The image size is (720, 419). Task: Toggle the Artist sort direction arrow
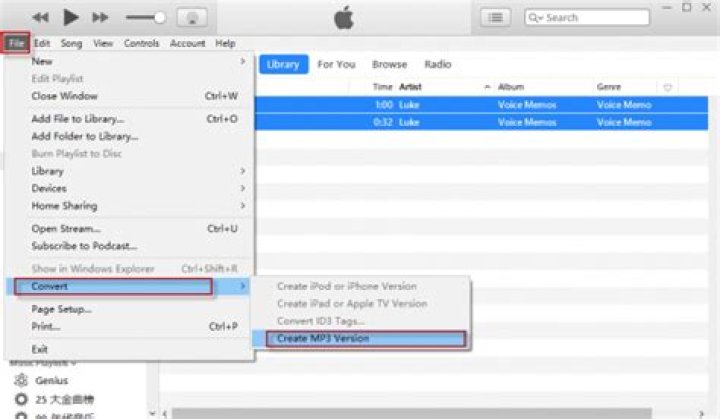(x=487, y=87)
